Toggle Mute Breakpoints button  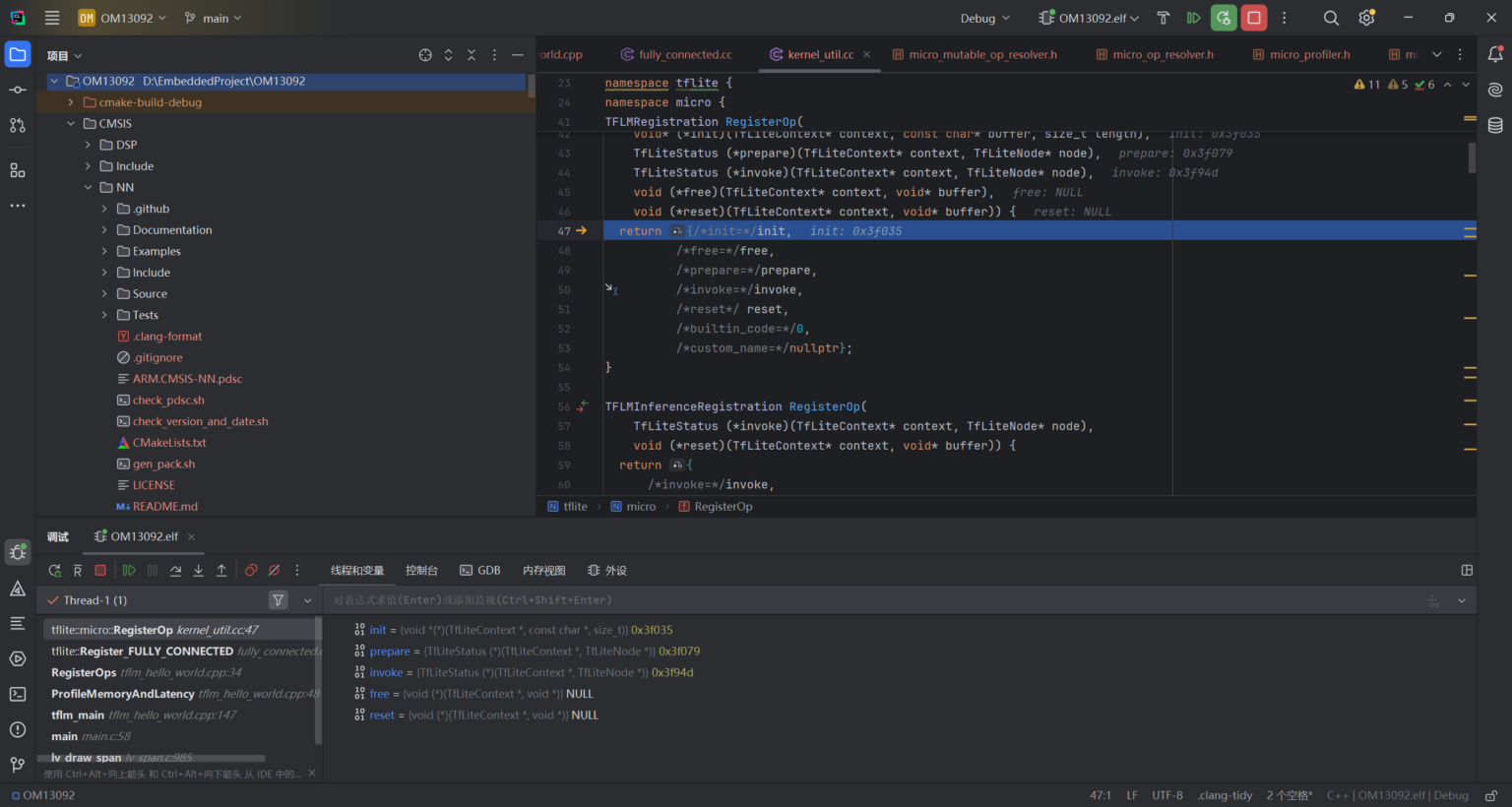pos(274,571)
